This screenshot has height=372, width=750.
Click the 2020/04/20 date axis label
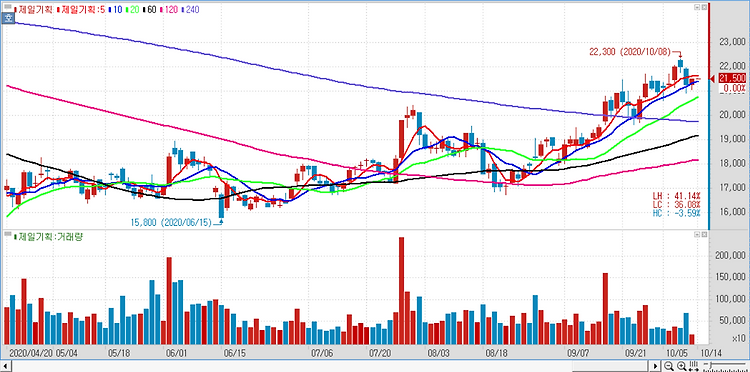pyautogui.click(x=30, y=353)
